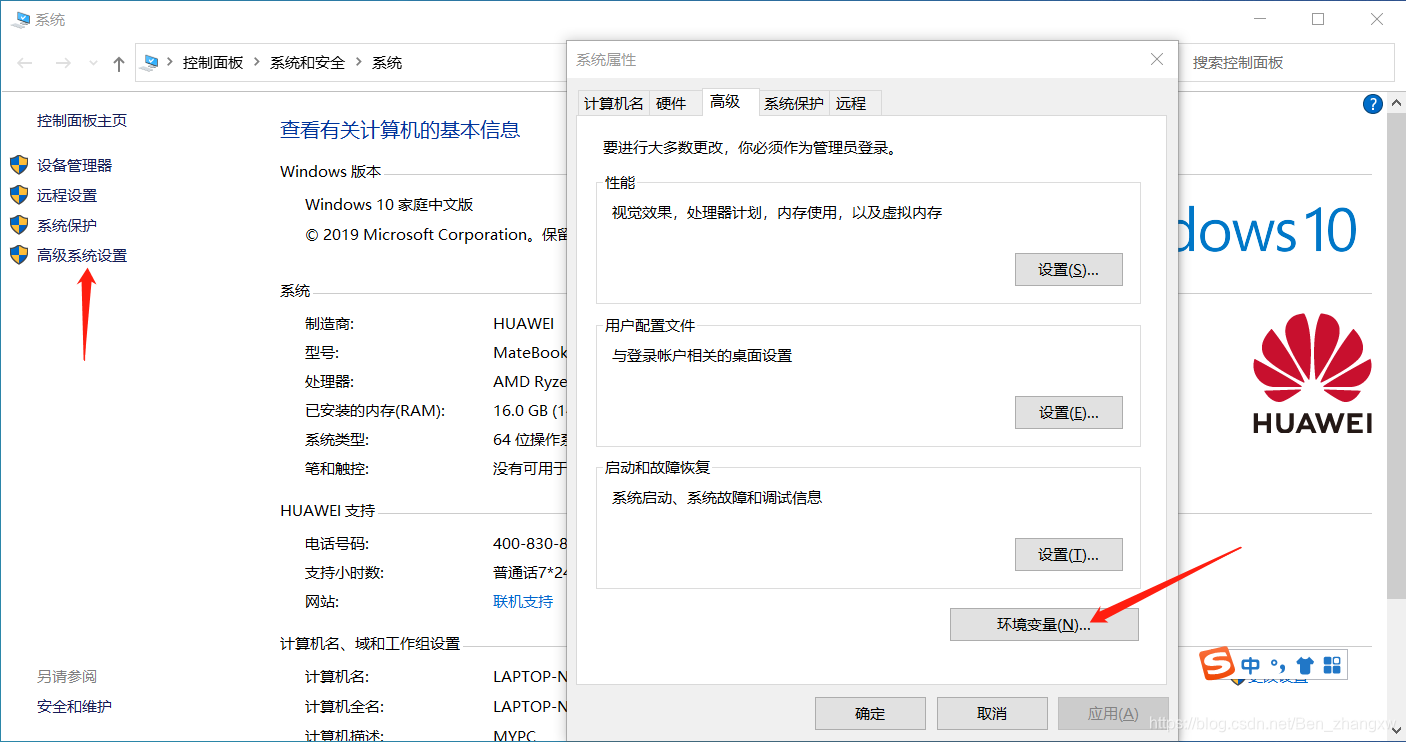Open the blue help question icon
The width and height of the screenshot is (1406, 742).
1372,104
